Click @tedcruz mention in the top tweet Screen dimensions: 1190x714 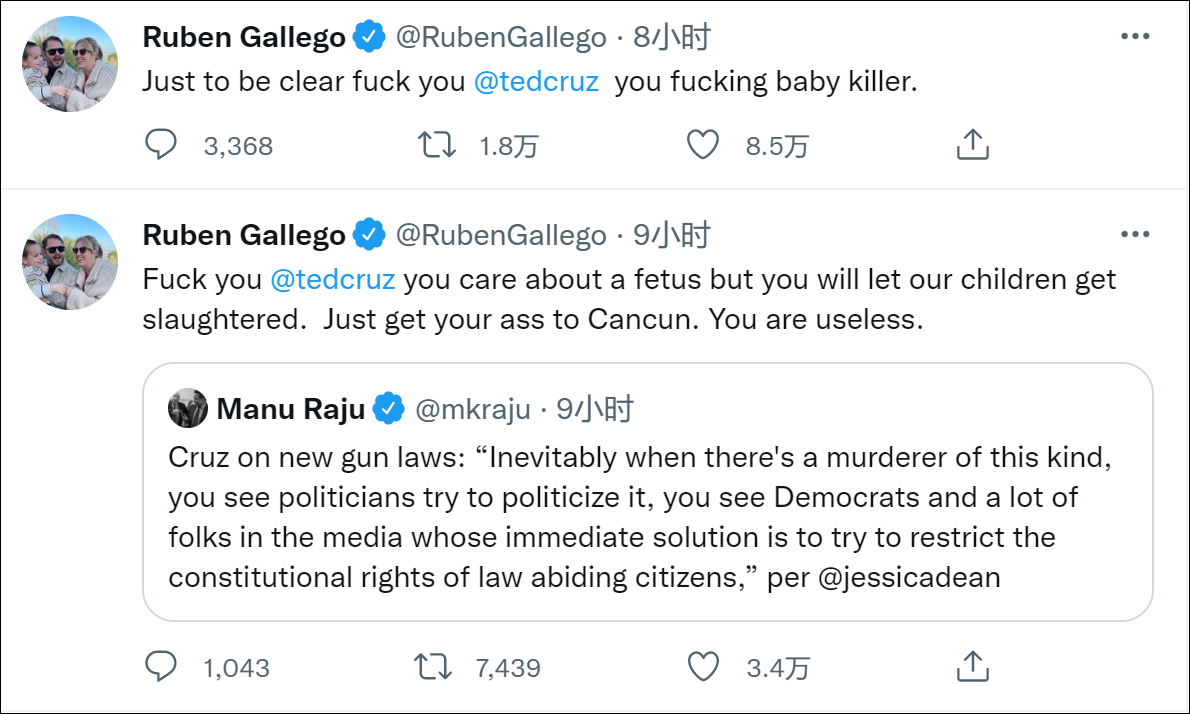pyautogui.click(x=536, y=82)
